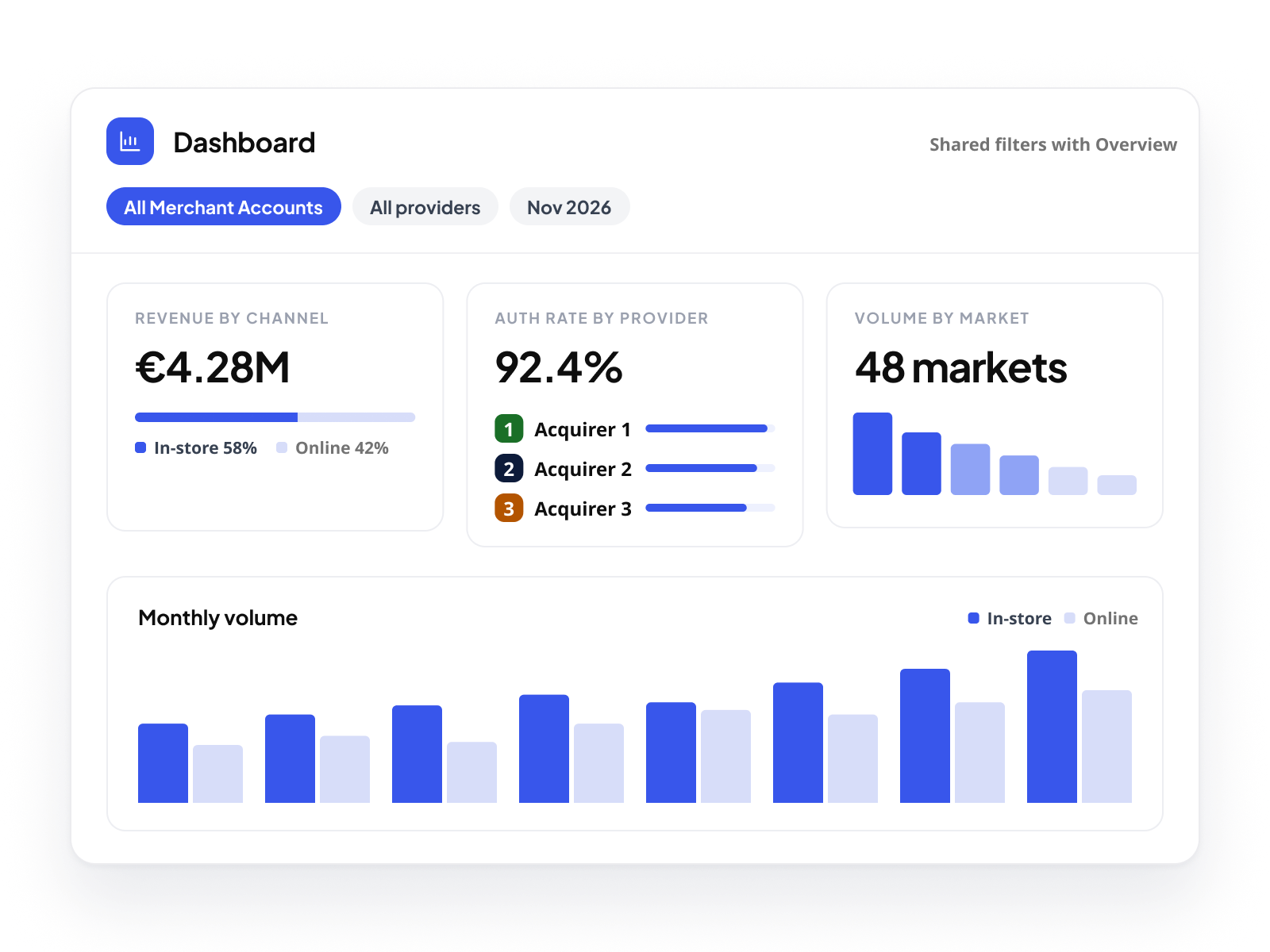This screenshot has width=1270, height=952.
Task: Toggle Online series in Monthly volume legend
Action: click(x=1101, y=618)
